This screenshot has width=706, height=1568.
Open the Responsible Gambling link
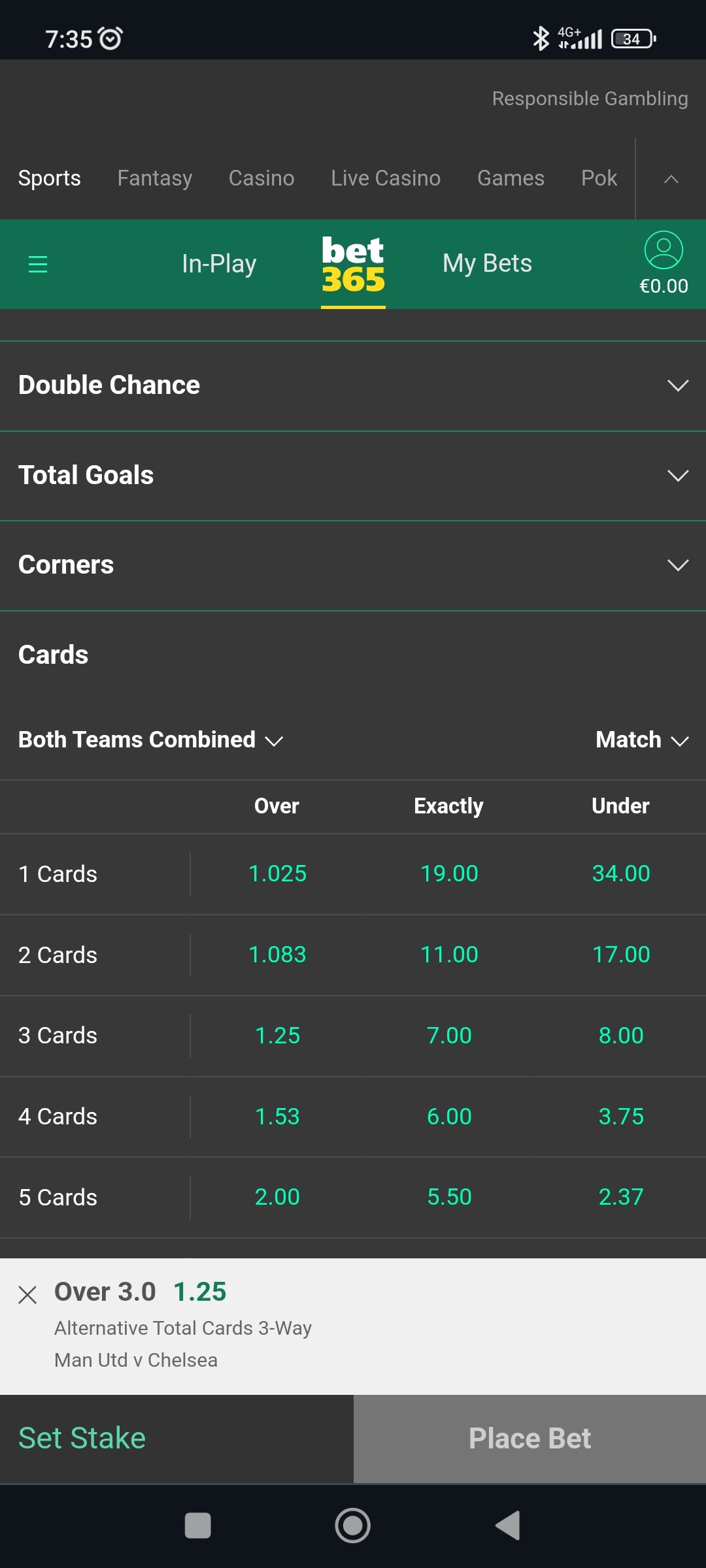(590, 99)
